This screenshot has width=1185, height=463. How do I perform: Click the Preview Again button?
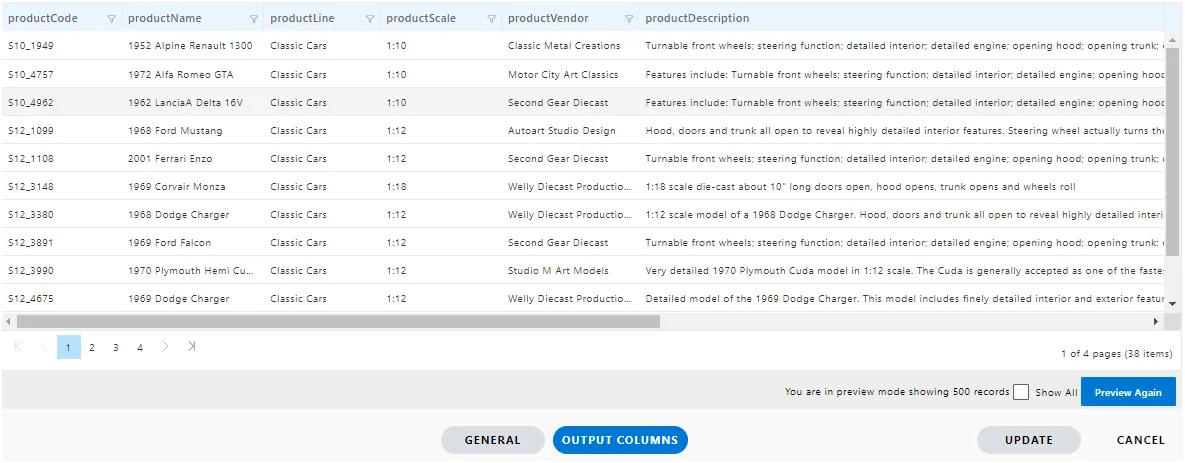point(1128,392)
